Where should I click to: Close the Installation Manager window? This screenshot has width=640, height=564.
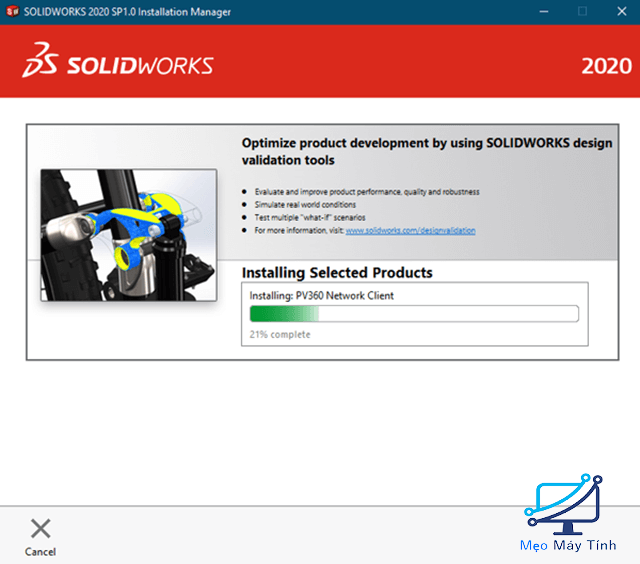pyautogui.click(x=622, y=11)
